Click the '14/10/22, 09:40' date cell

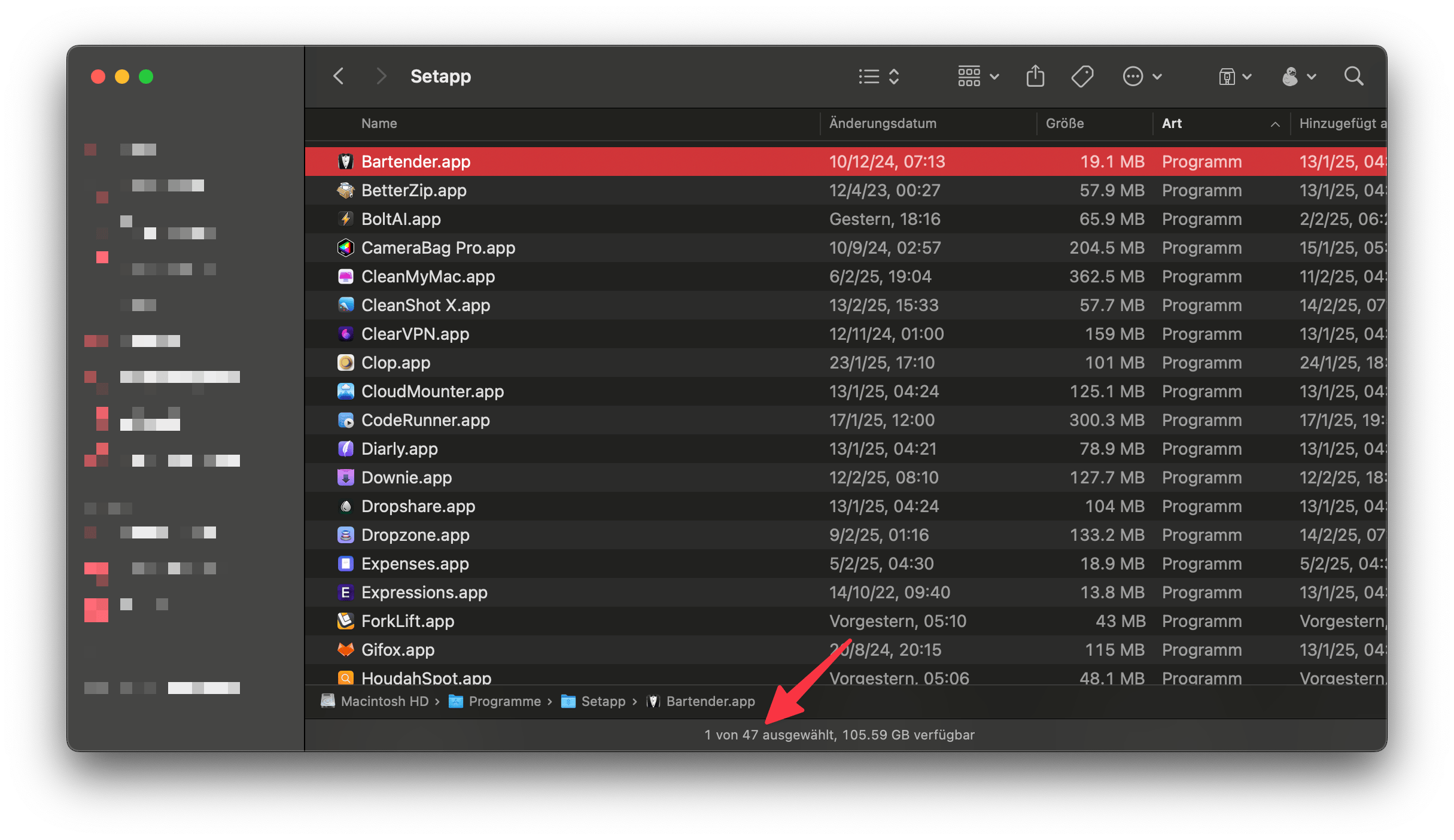890,592
